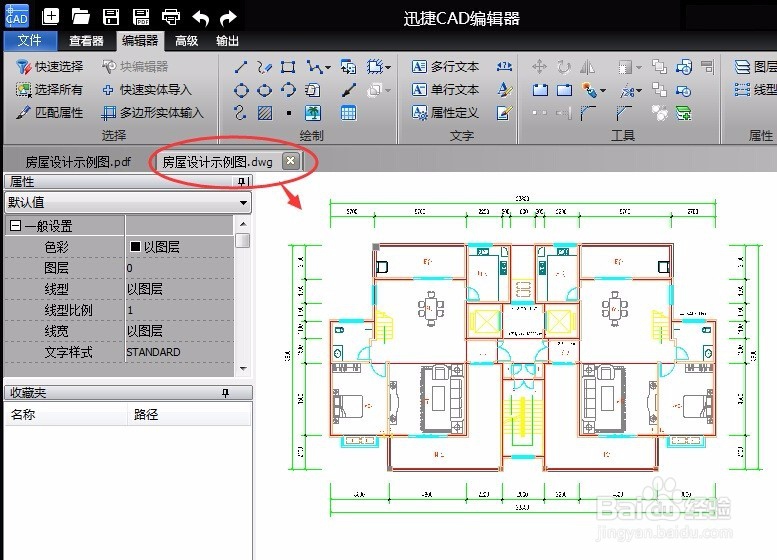The height and width of the screenshot is (560, 777).
Task: Click the black 色彩 color swatch
Action: tap(135, 246)
